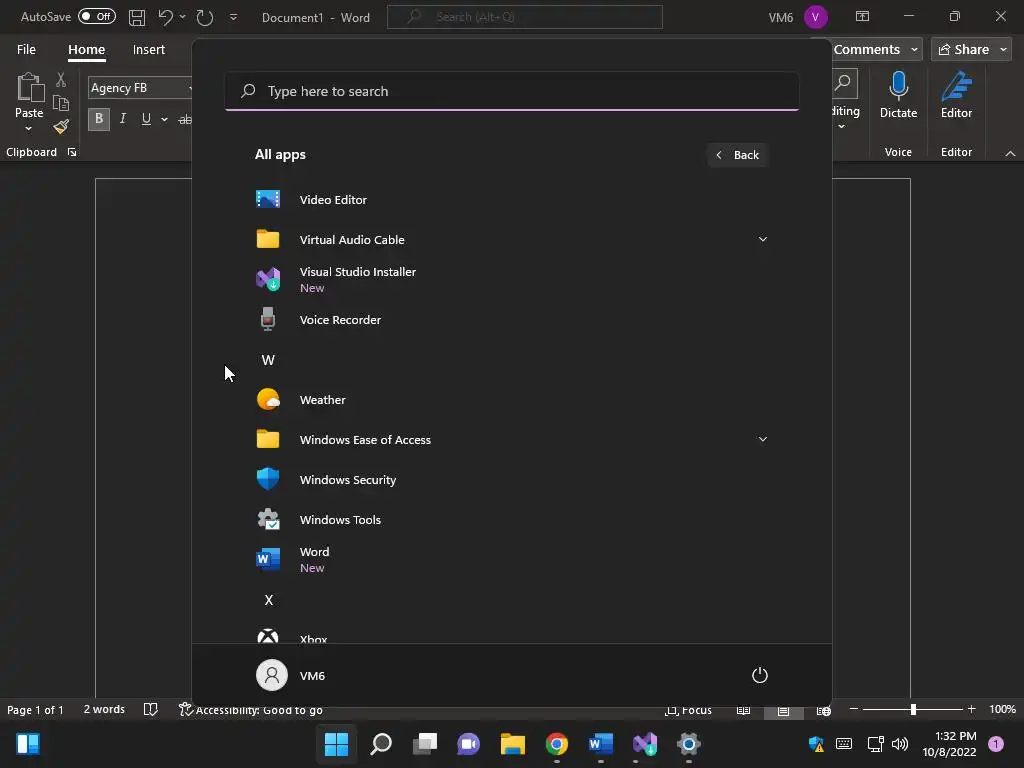Open Task View on the taskbar
This screenshot has width=1024, height=768.
tap(424, 744)
